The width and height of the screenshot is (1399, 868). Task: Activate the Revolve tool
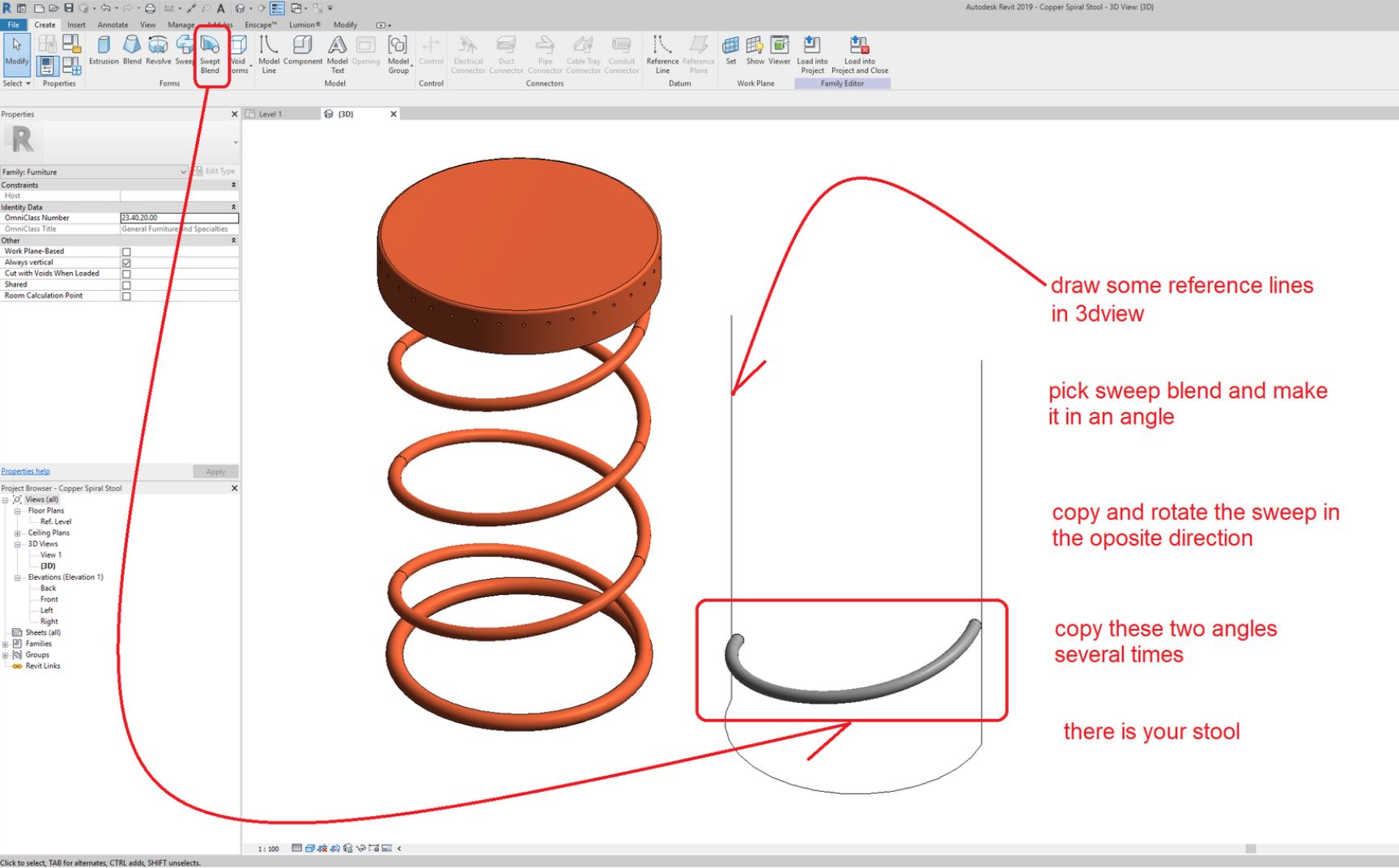[158, 51]
